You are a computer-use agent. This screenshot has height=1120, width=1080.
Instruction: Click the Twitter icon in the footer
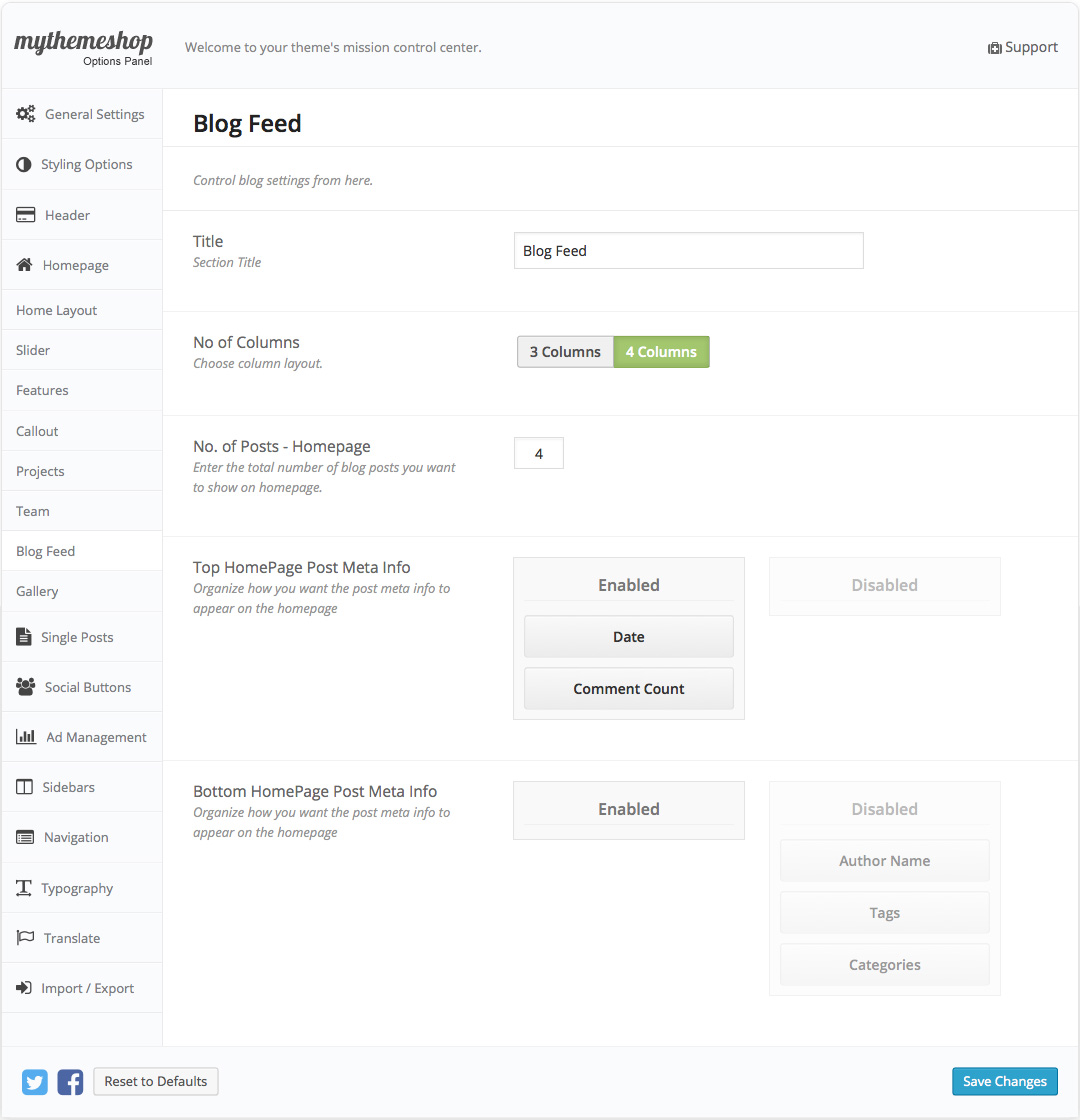tap(34, 1082)
